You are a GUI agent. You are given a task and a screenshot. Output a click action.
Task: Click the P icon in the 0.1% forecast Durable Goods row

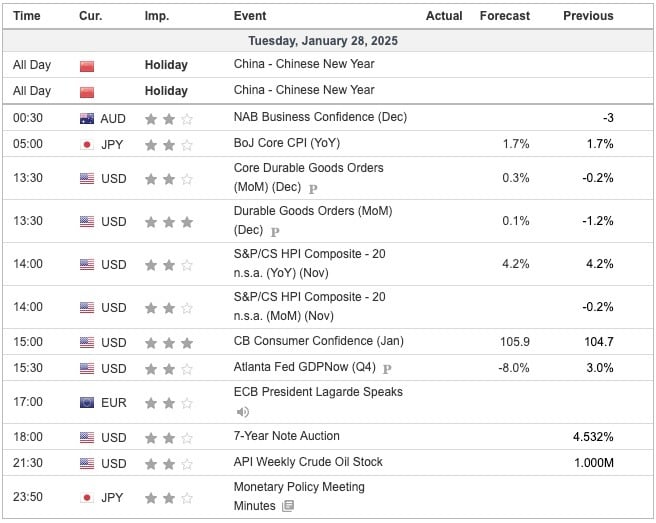pyautogui.click(x=275, y=232)
